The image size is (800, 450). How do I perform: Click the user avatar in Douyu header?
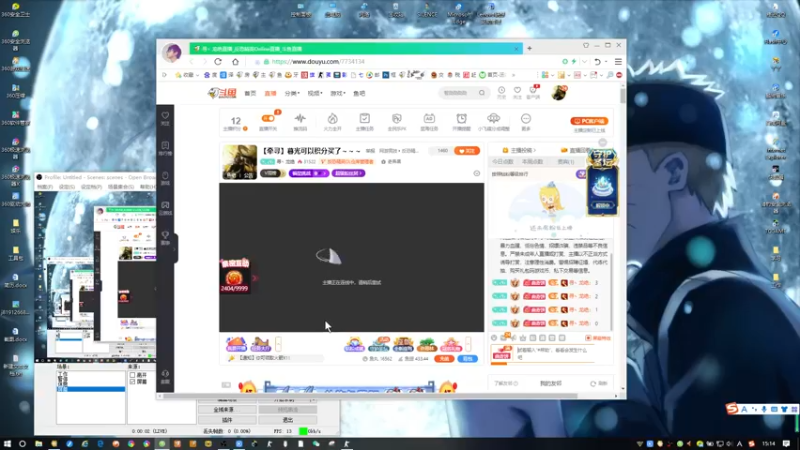(x=559, y=92)
